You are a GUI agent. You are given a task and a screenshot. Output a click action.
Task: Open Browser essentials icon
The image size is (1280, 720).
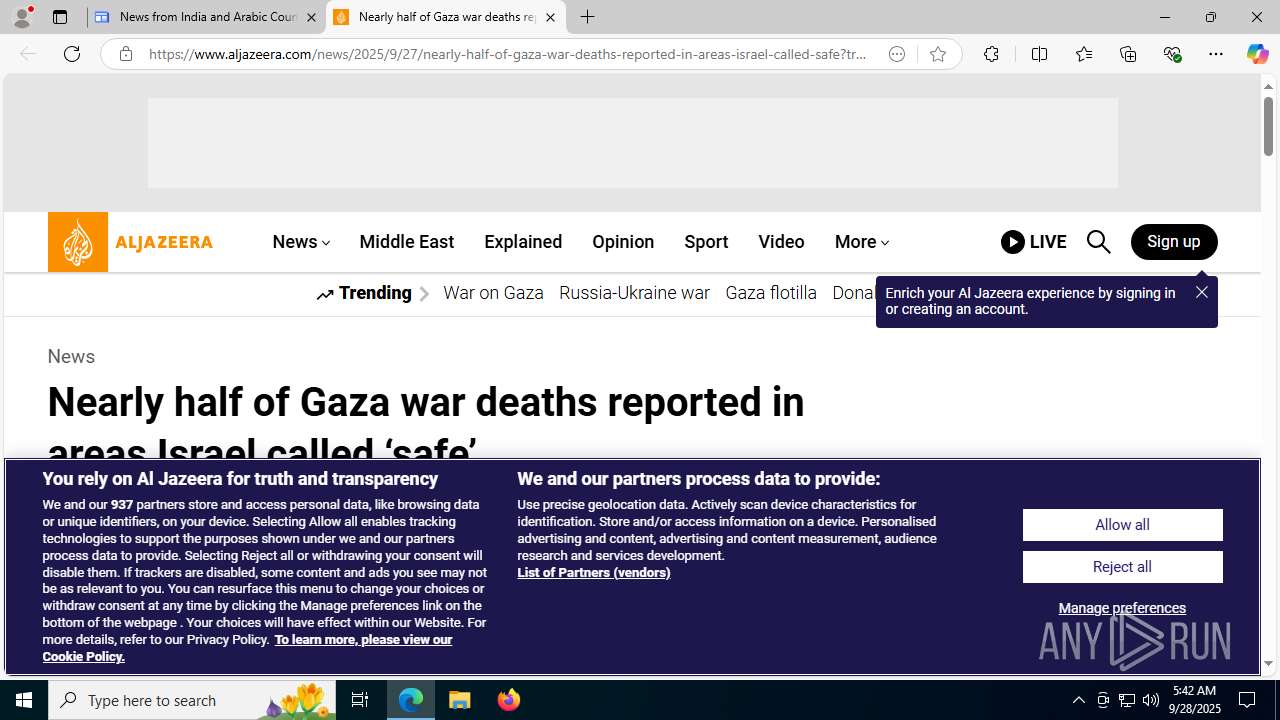(x=1172, y=54)
